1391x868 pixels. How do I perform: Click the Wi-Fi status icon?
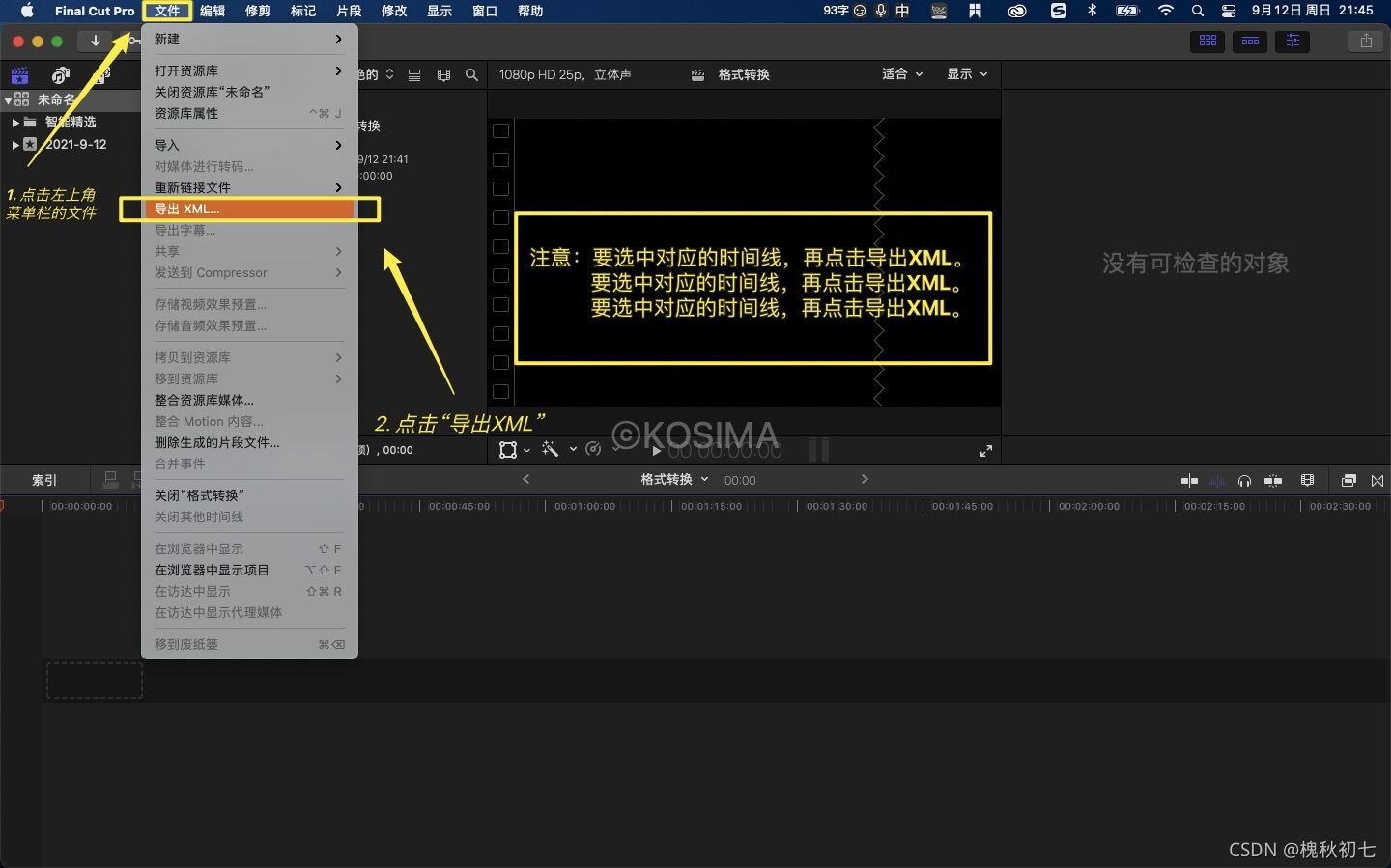[x=1166, y=11]
